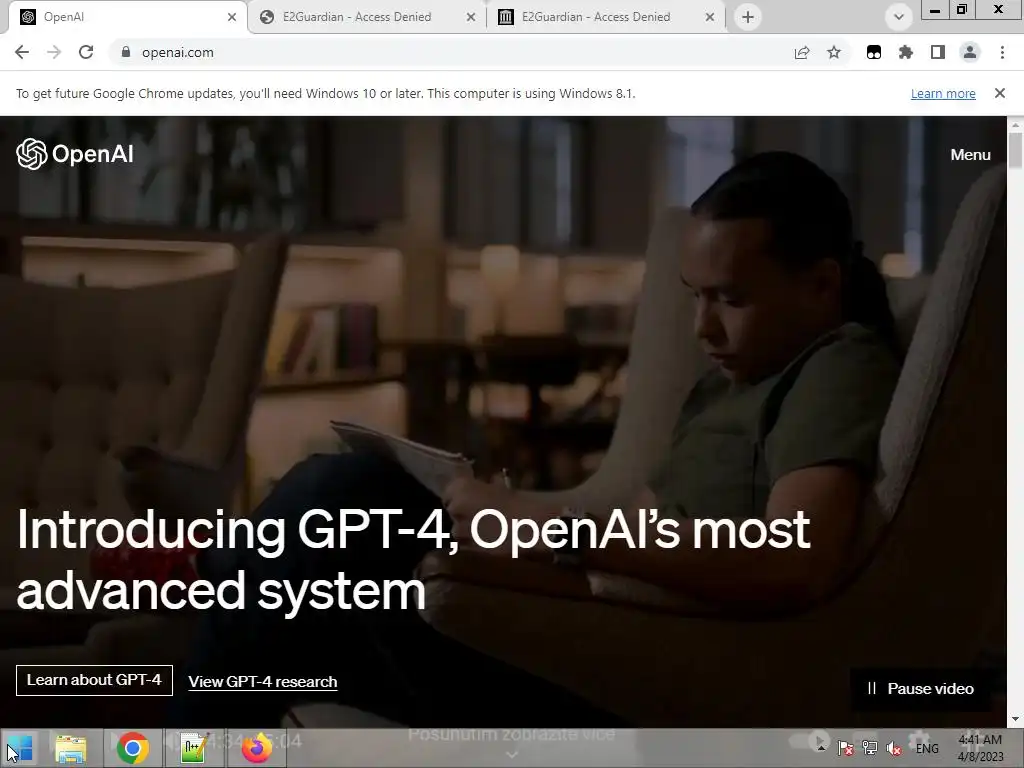
Task: Open the Windows Start button
Action: (20, 748)
